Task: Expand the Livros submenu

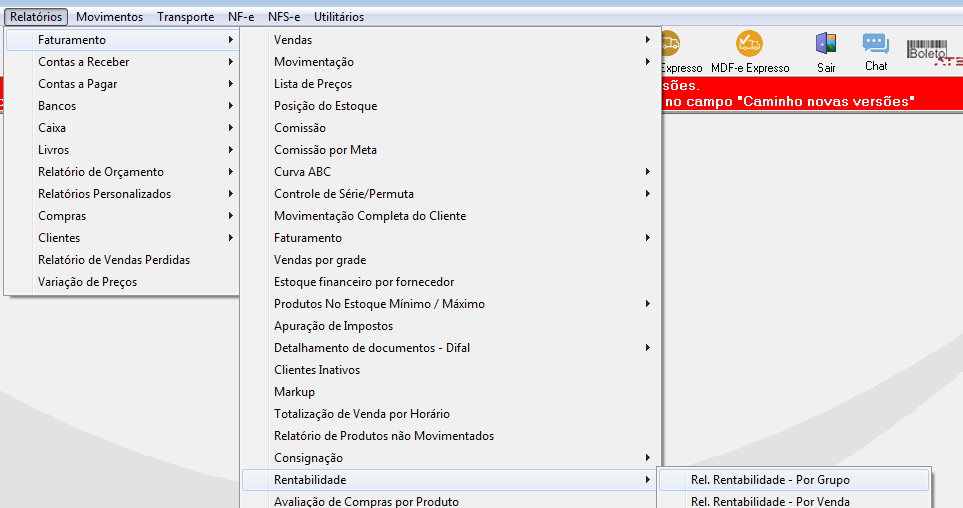Action: click(122, 150)
